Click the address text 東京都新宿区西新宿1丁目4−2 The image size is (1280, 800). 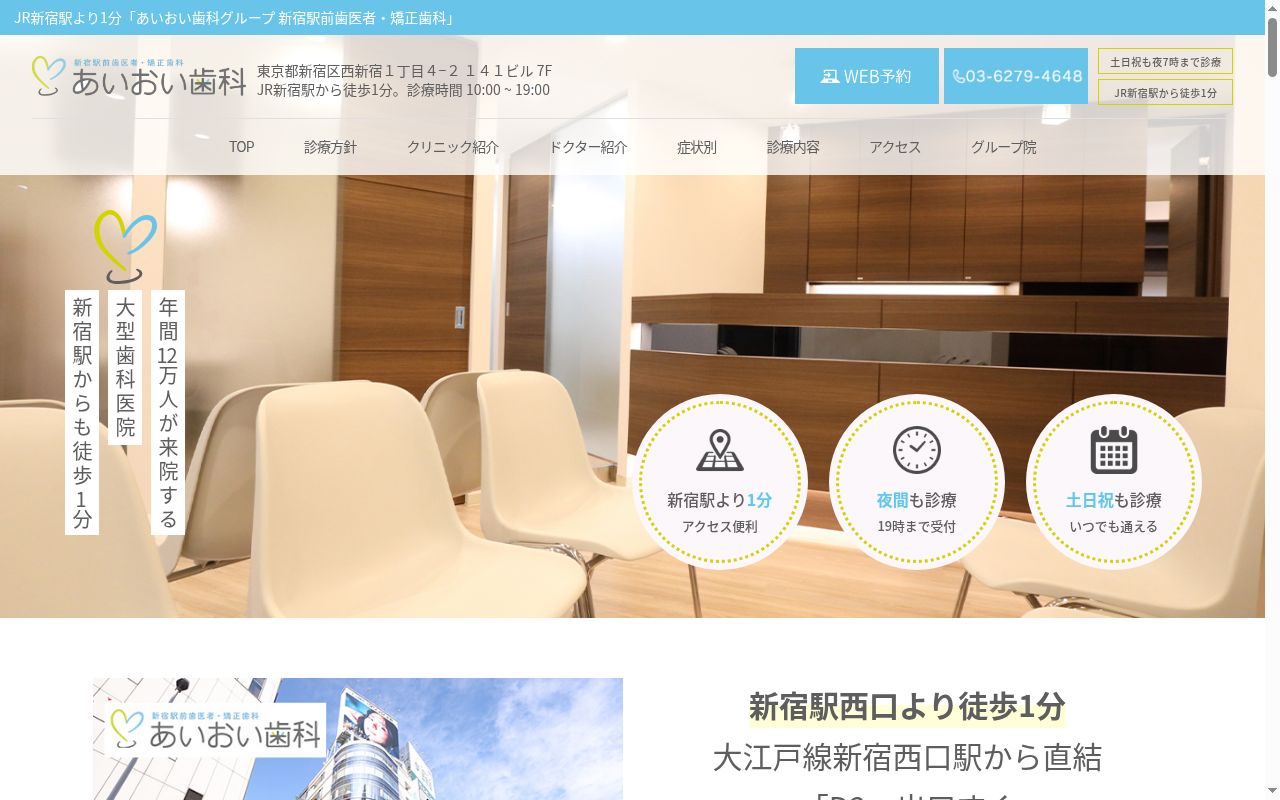(x=359, y=71)
